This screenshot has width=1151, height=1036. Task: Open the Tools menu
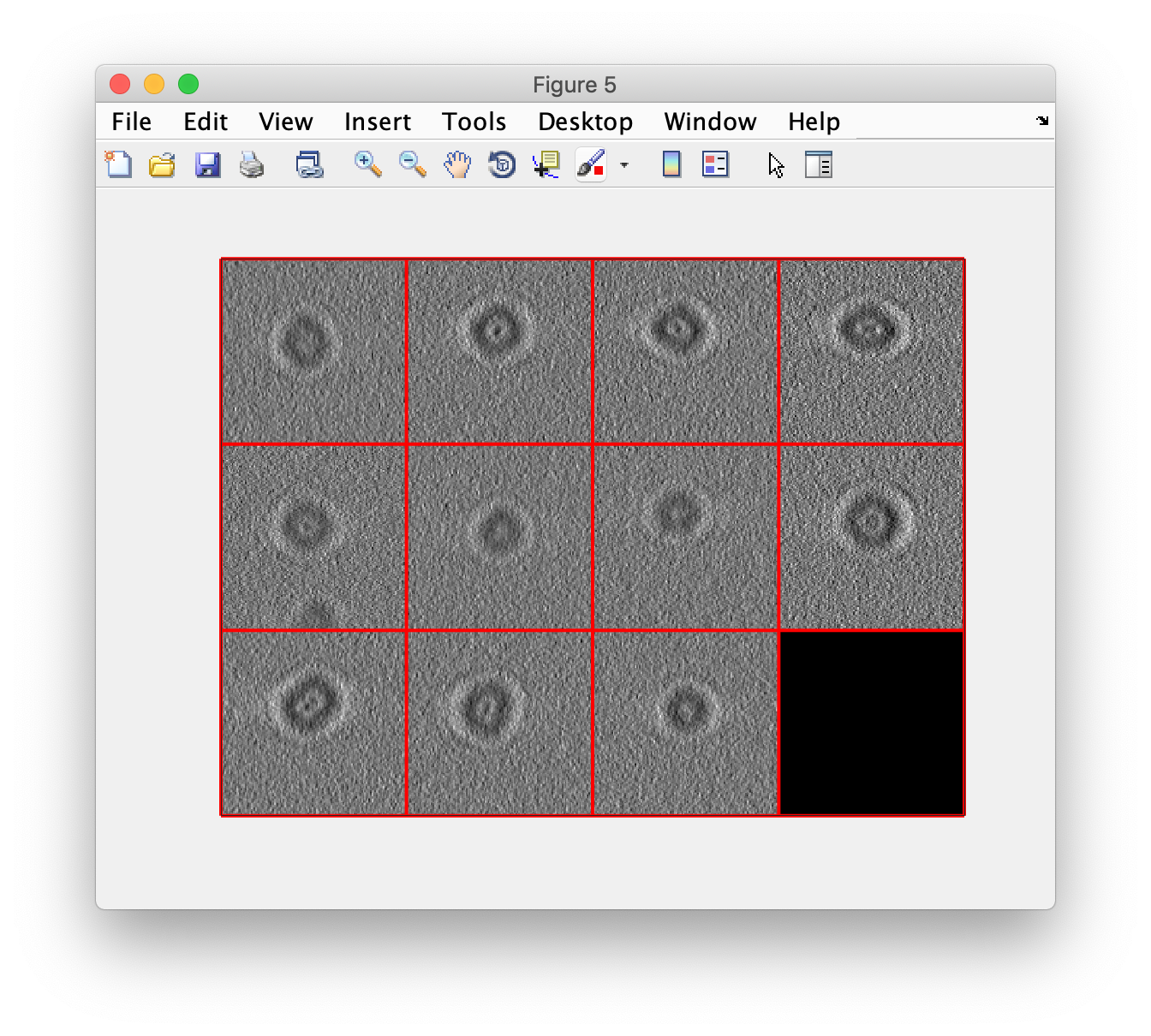click(x=474, y=122)
